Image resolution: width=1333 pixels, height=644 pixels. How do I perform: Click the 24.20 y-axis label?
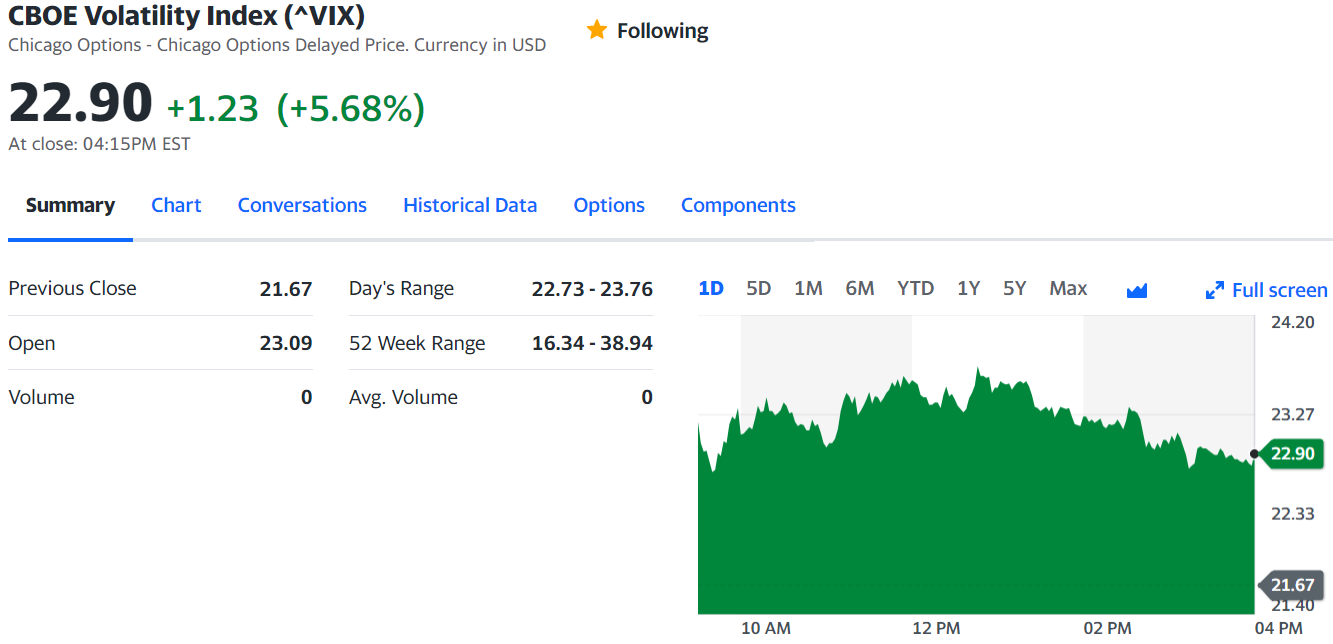[1293, 322]
